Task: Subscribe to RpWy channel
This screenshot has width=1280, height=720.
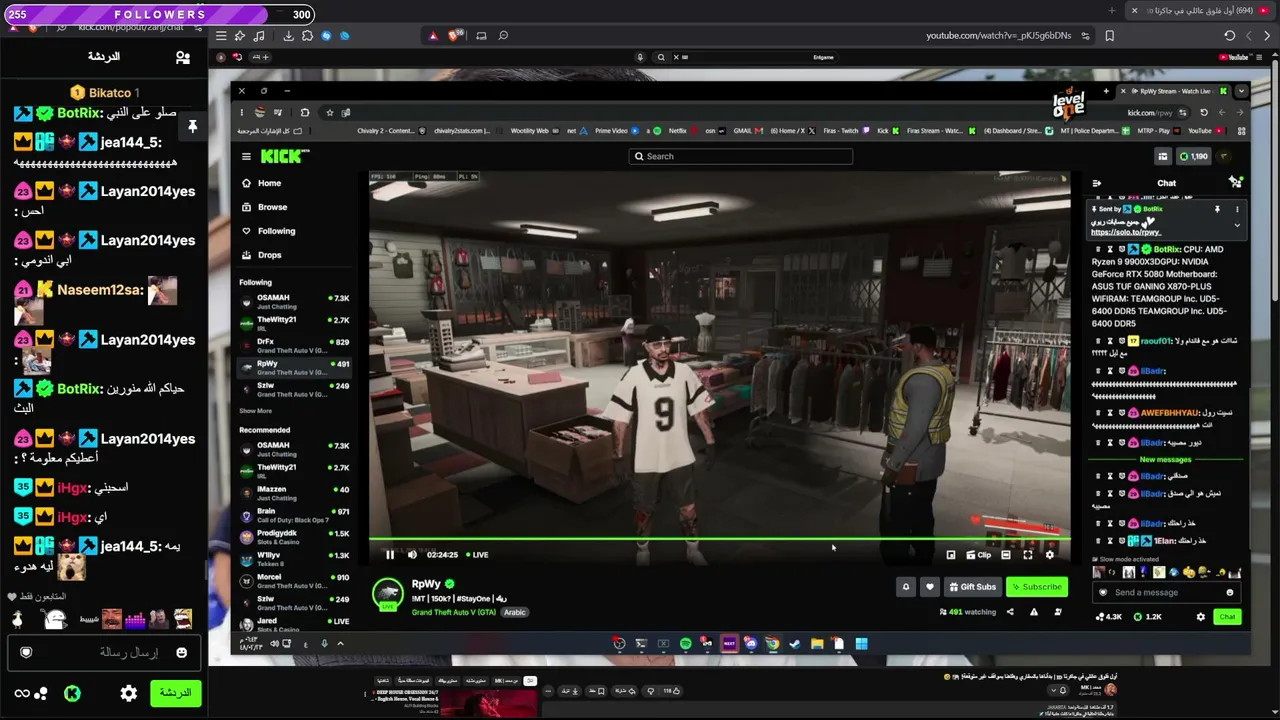Action: (x=1037, y=587)
